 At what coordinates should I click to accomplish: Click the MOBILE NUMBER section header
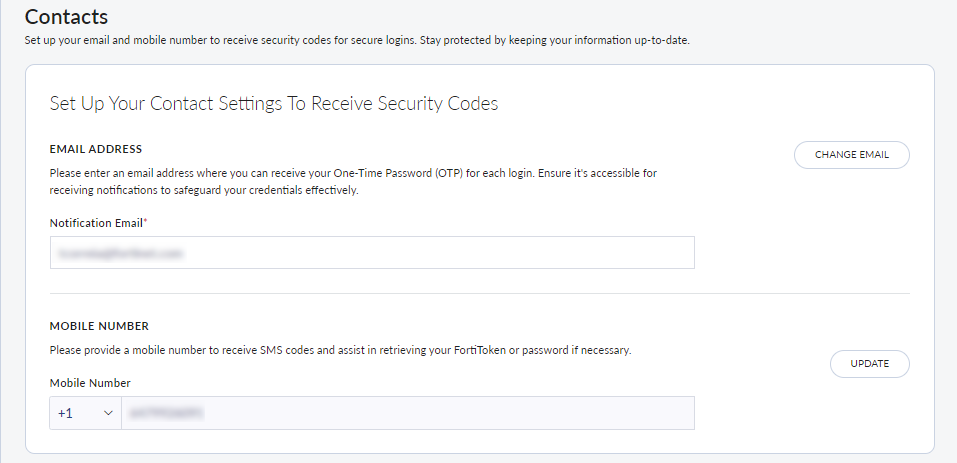click(99, 326)
